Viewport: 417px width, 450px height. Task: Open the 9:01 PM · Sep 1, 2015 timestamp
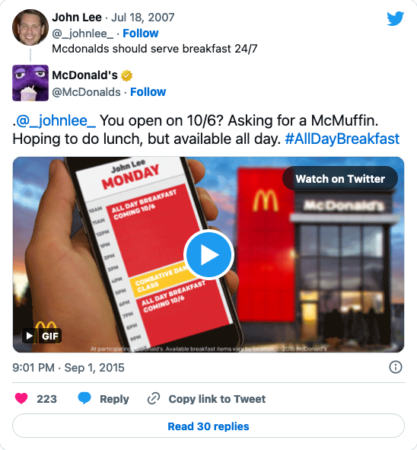click(68, 368)
